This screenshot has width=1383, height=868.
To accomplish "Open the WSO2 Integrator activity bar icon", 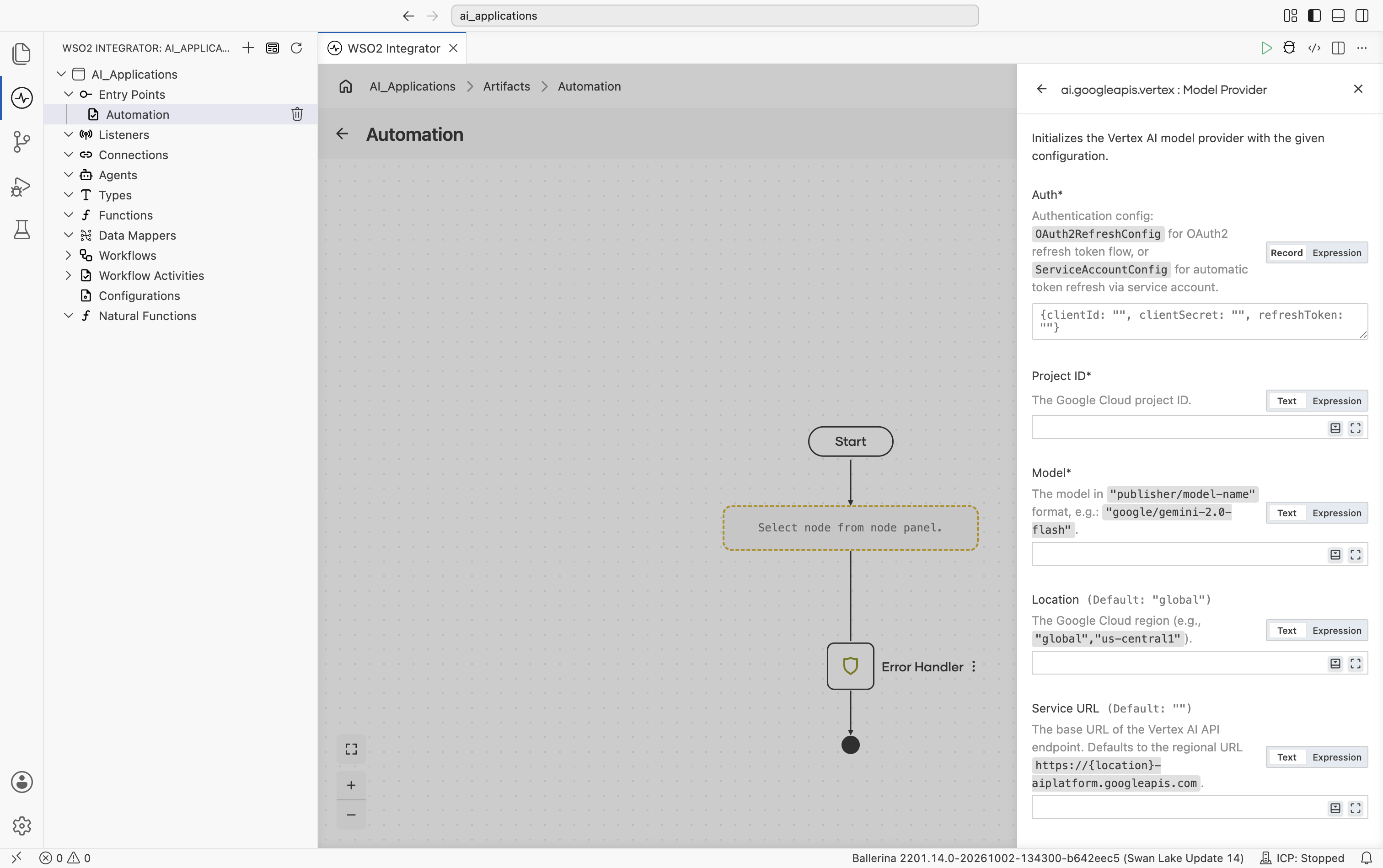I will click(21, 97).
